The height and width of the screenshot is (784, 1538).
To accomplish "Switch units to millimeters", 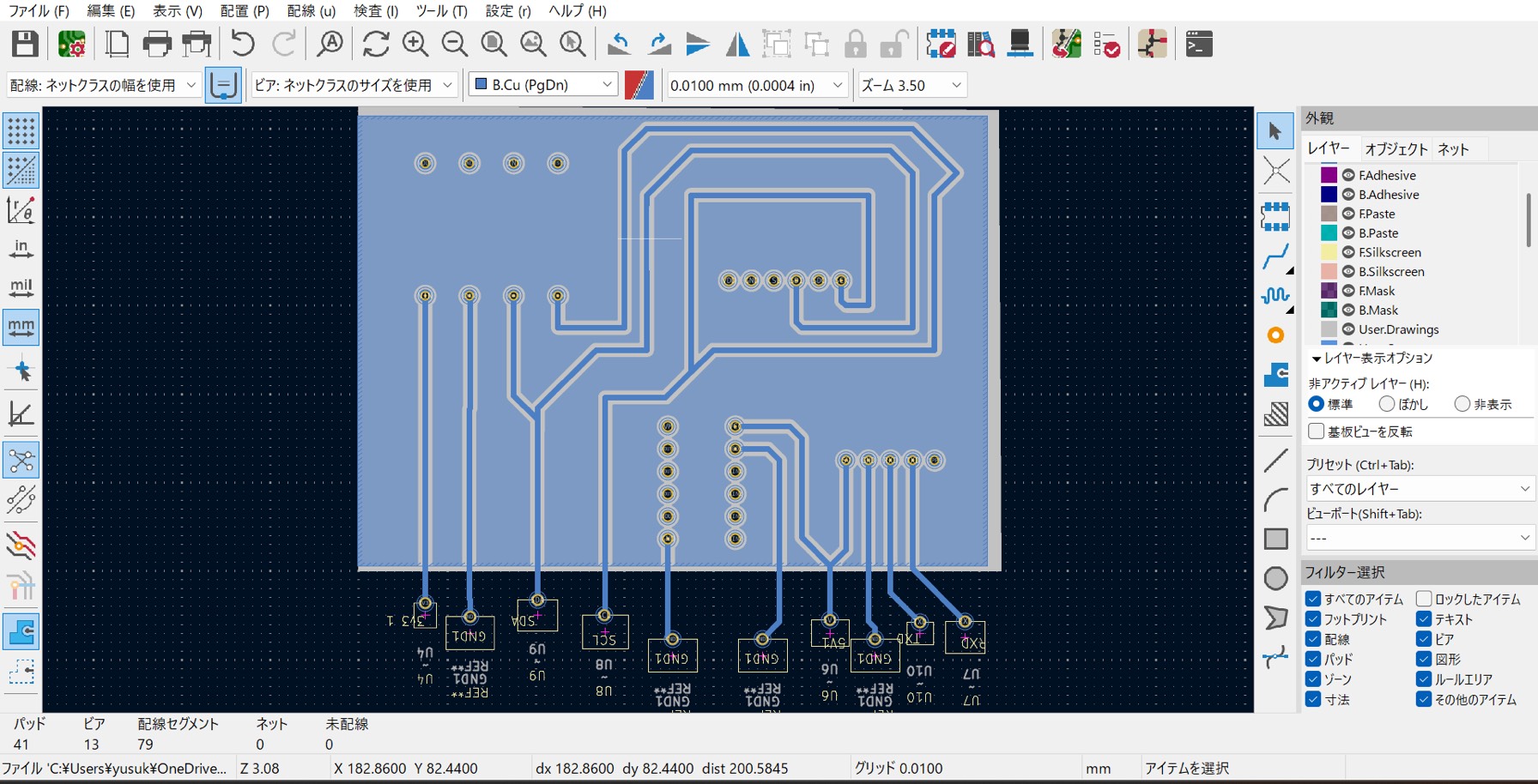I will 21,328.
